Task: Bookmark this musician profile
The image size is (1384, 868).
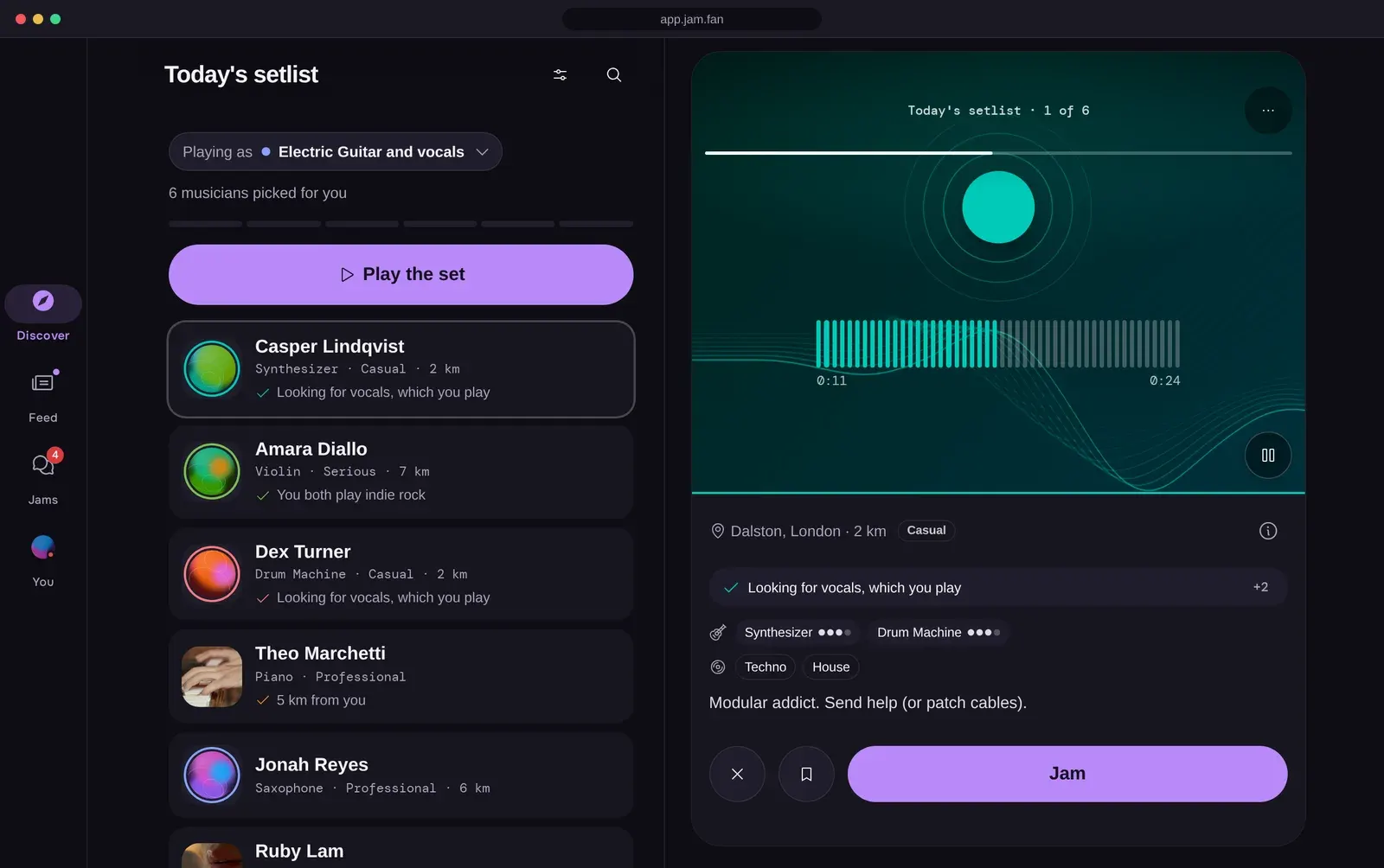Action: (x=806, y=774)
